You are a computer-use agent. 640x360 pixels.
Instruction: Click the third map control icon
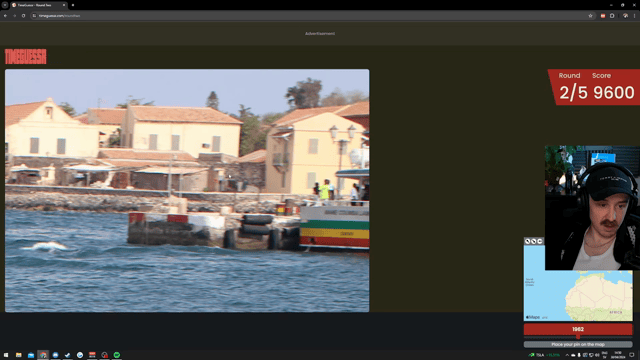[540, 241]
